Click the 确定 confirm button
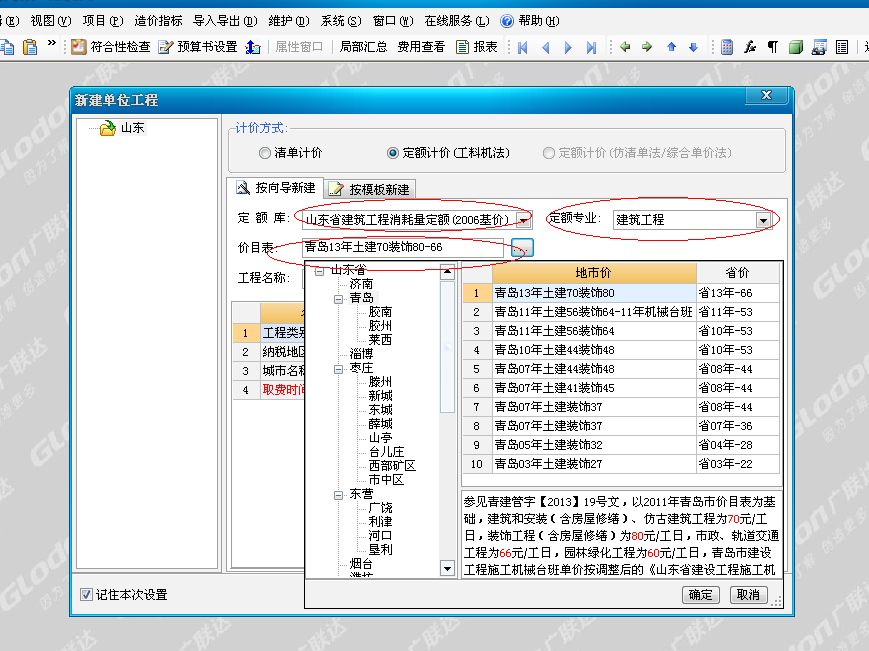 pyautogui.click(x=700, y=594)
